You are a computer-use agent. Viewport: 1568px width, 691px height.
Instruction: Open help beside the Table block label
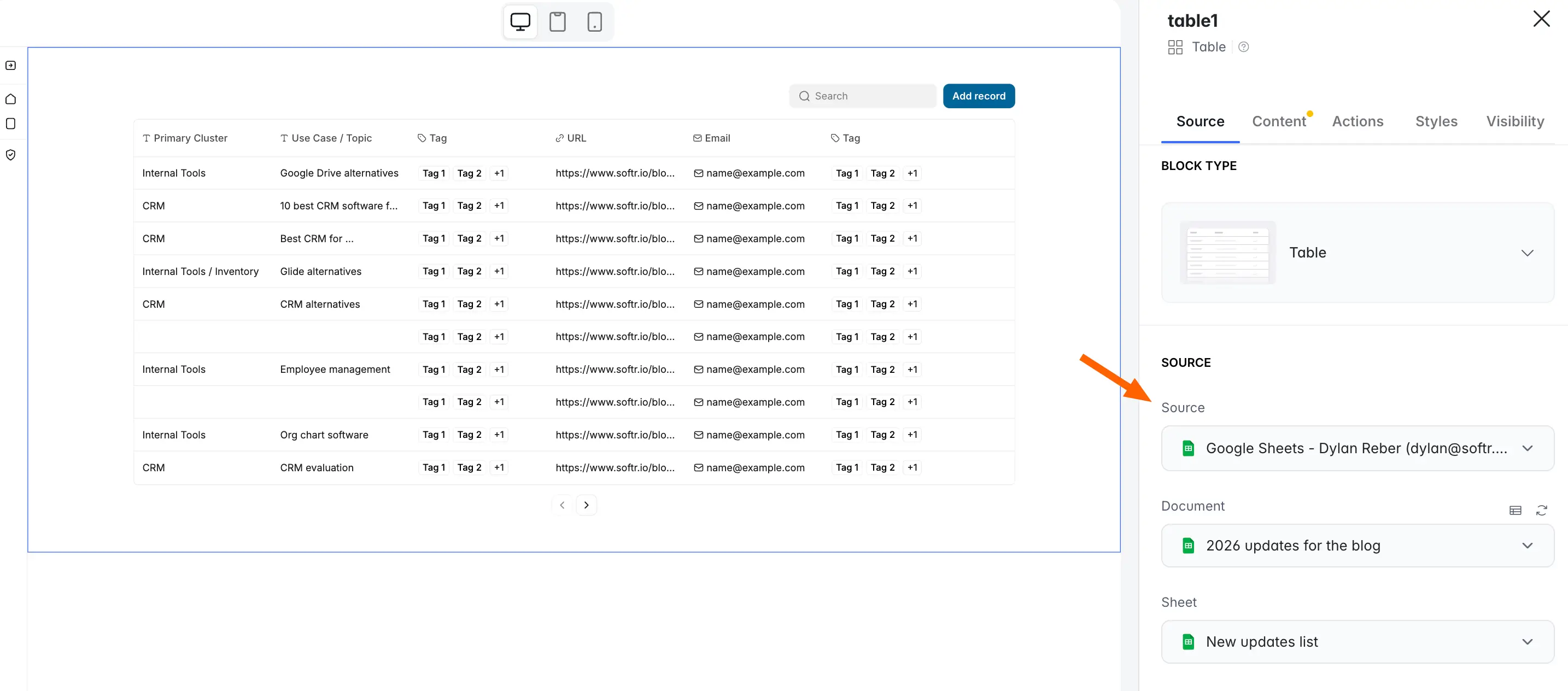[x=1244, y=46]
